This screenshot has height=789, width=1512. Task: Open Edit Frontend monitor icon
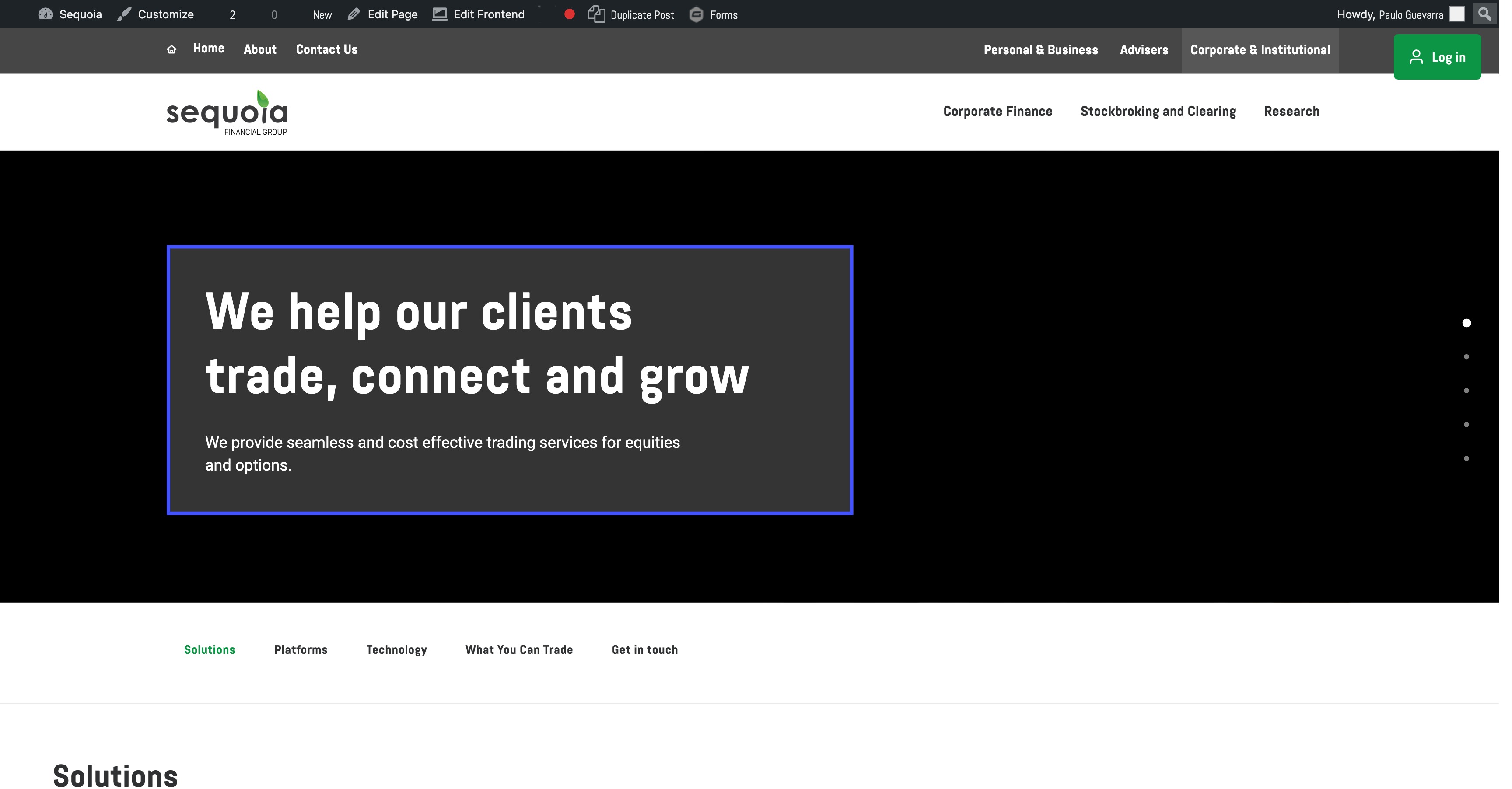coord(440,14)
